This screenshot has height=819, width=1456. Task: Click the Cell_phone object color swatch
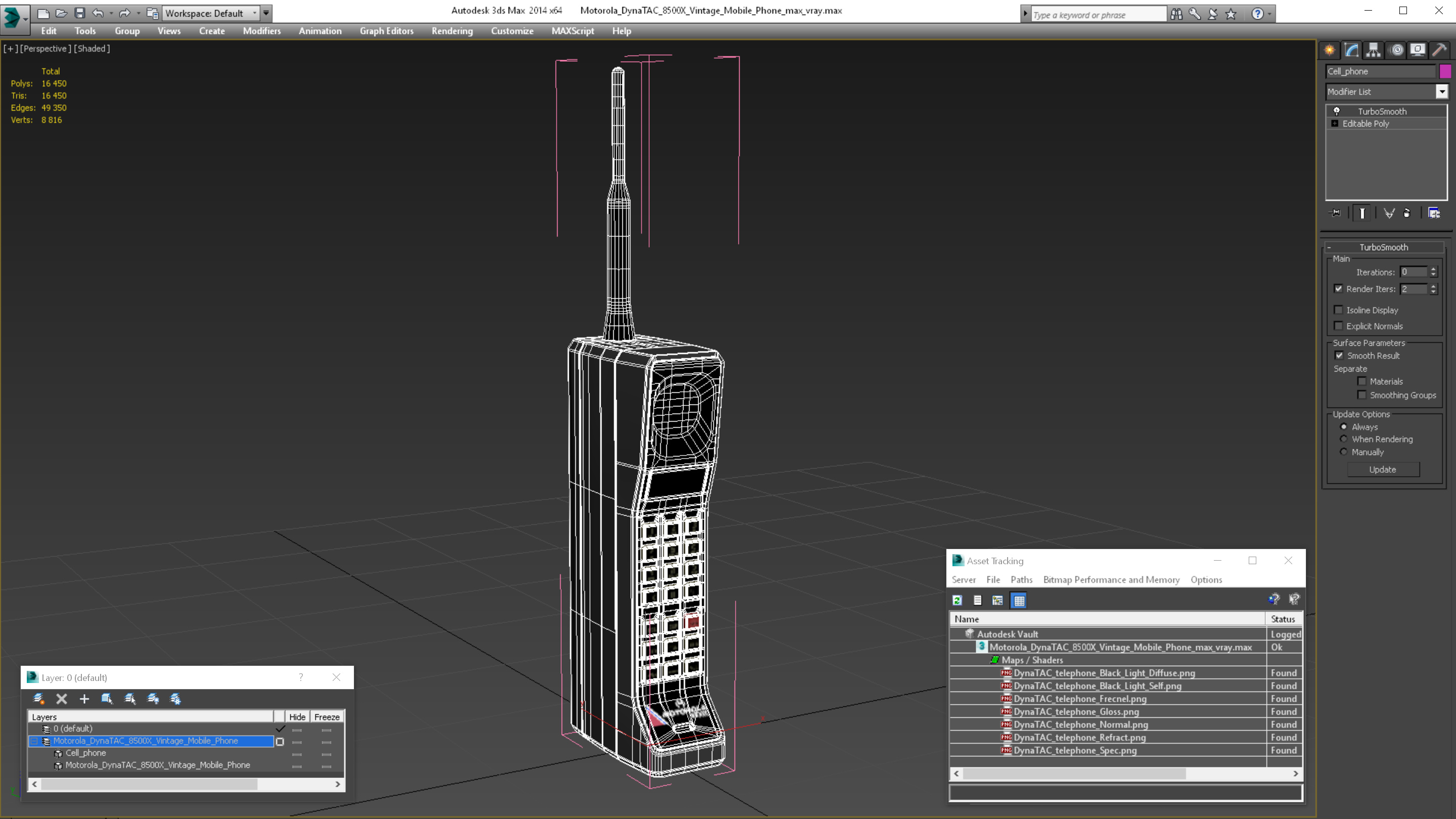tap(1445, 71)
